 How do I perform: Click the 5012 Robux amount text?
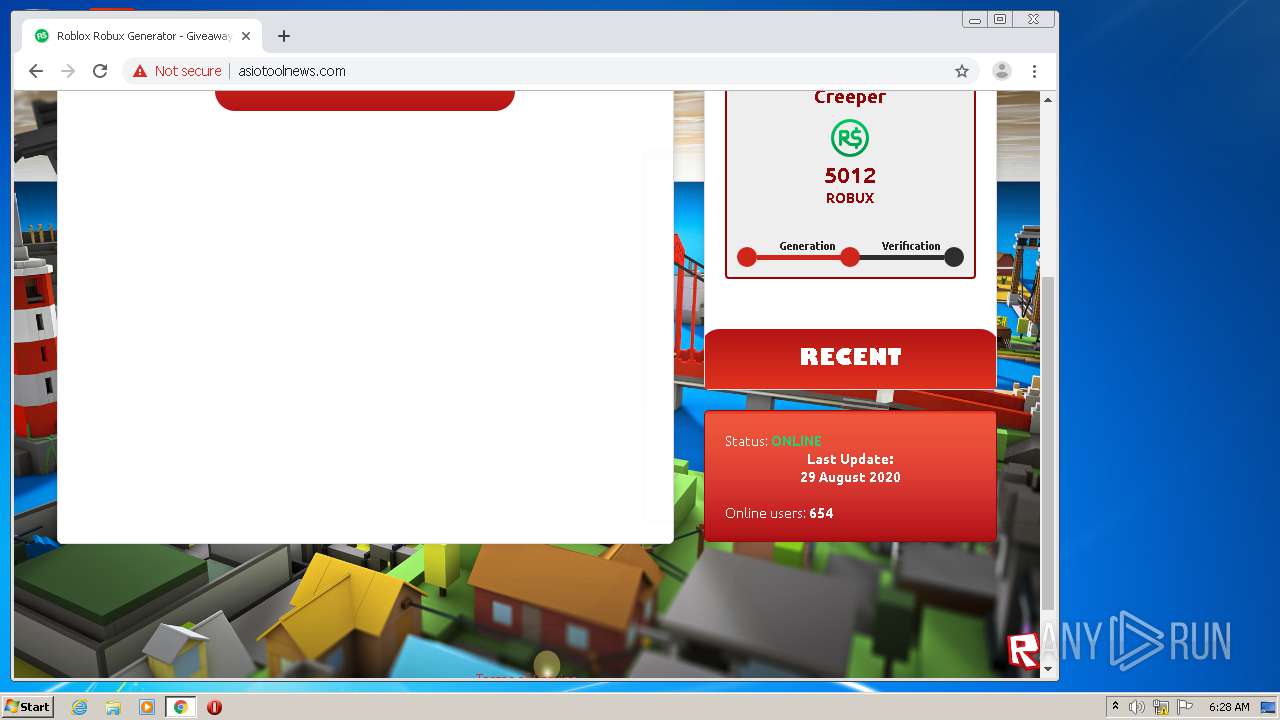[850, 175]
